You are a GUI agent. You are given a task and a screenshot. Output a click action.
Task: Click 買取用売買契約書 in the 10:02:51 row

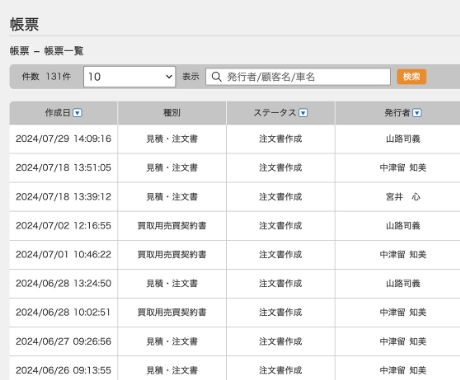coord(172,312)
